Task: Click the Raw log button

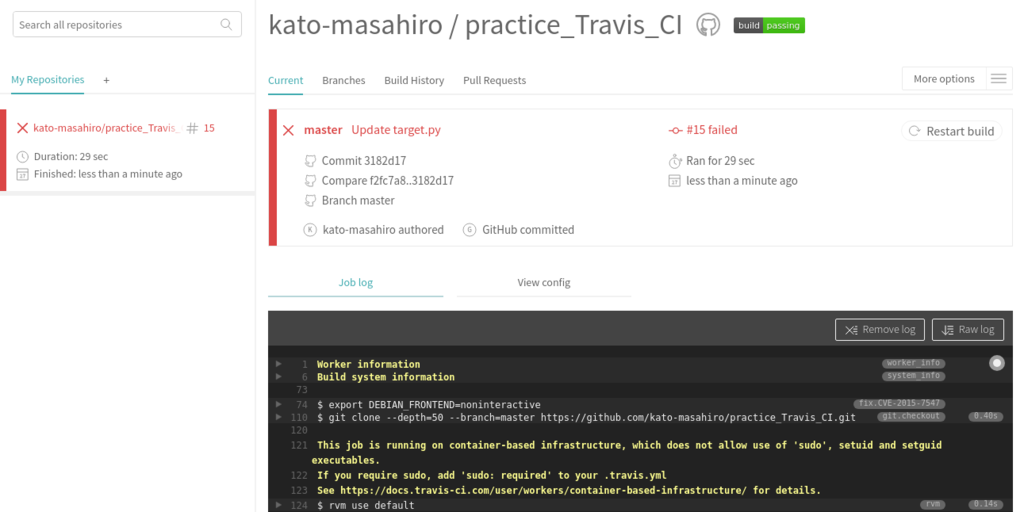Action: (968, 329)
